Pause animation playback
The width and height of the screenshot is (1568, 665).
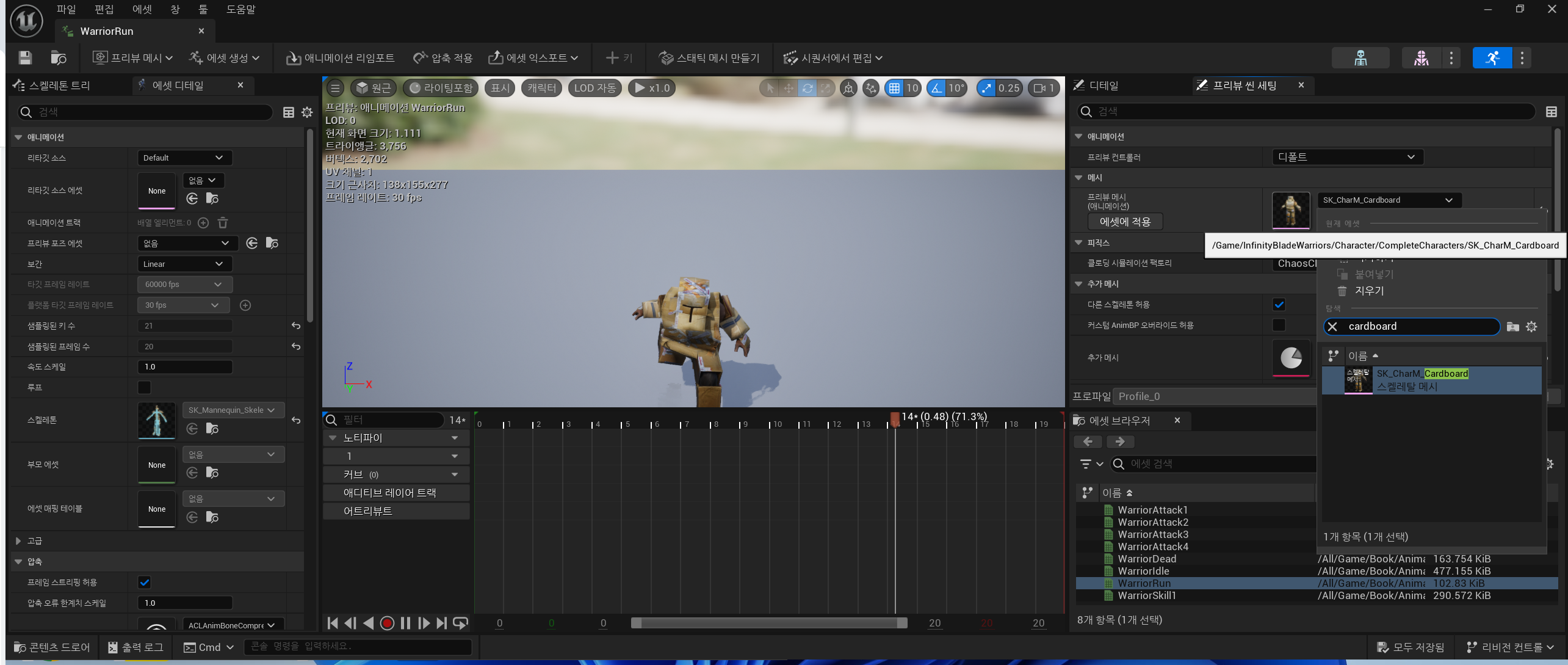tap(405, 623)
